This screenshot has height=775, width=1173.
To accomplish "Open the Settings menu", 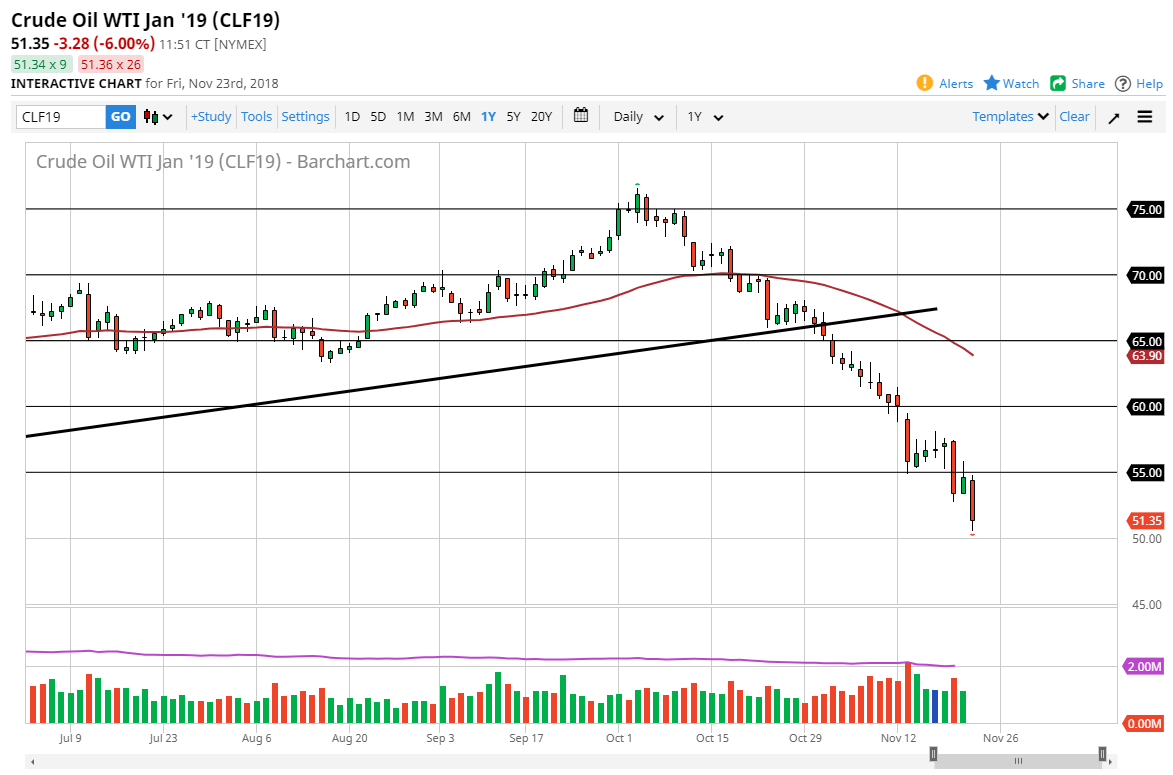I will click(305, 116).
